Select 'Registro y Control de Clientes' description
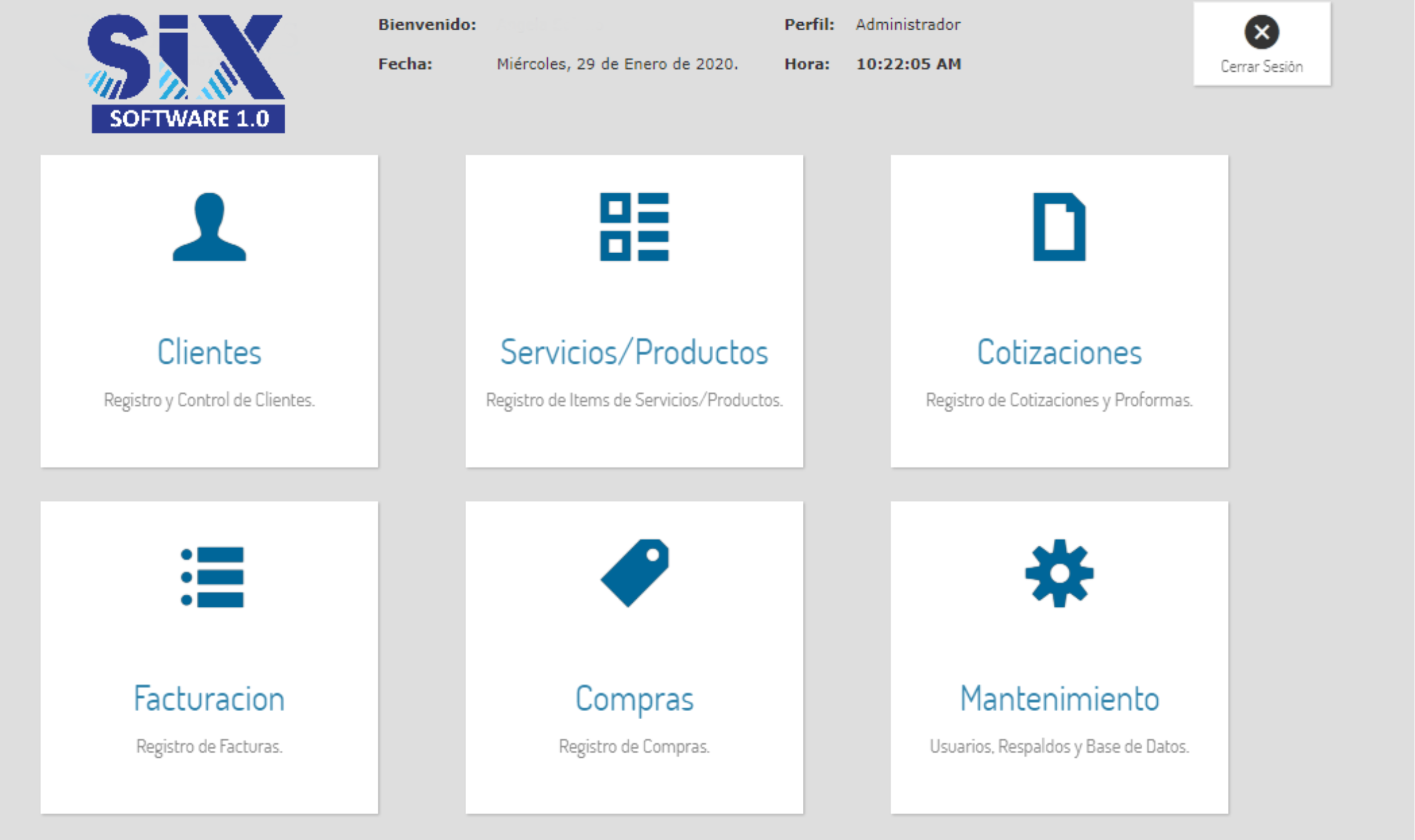 pos(209,400)
